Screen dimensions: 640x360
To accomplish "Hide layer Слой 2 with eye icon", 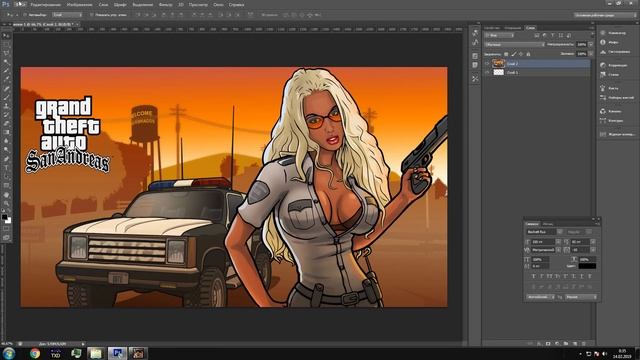I will click(487, 64).
